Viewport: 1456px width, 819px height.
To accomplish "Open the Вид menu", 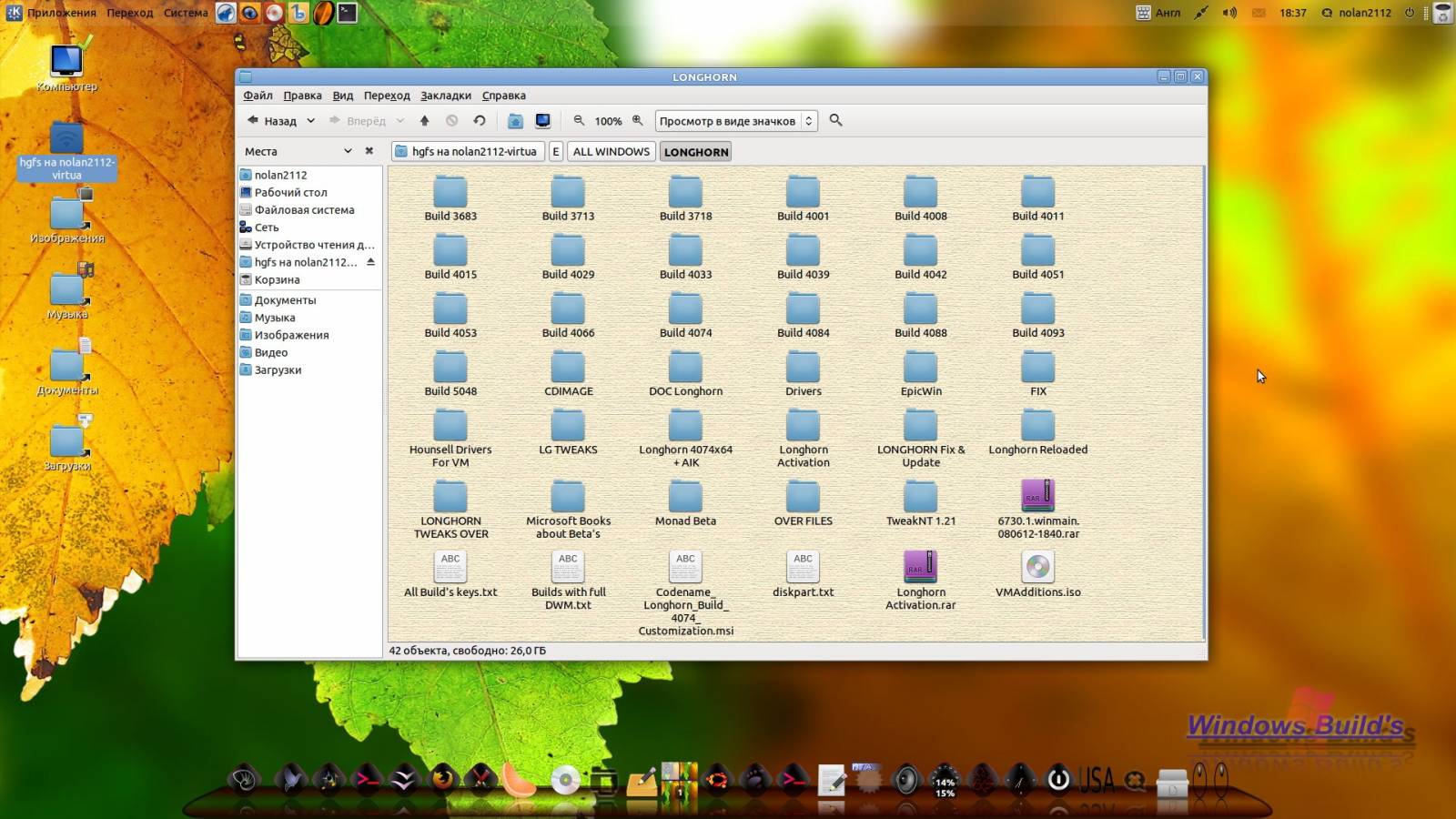I will point(343,96).
